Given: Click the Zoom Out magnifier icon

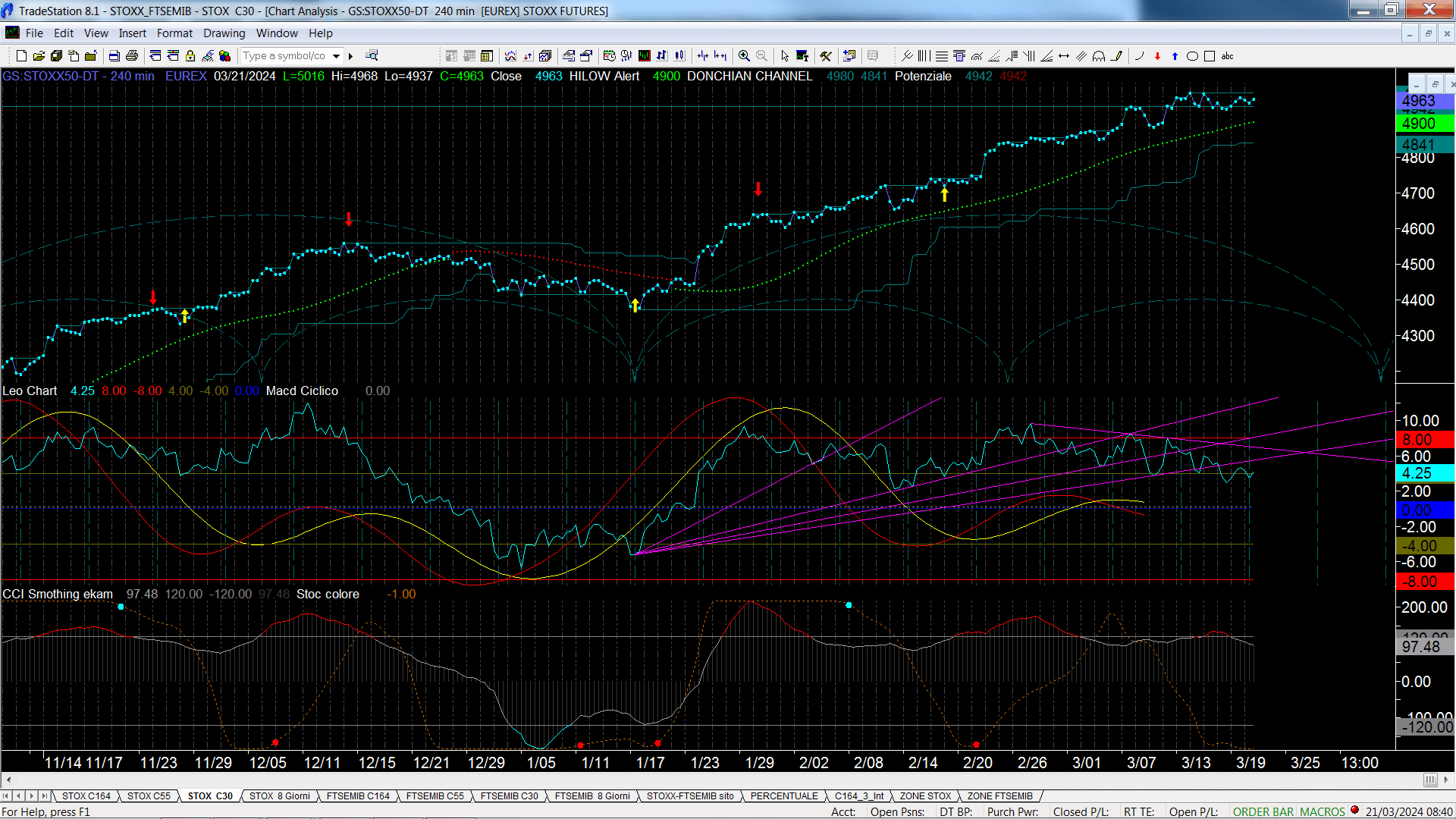Looking at the screenshot, I should pyautogui.click(x=762, y=56).
